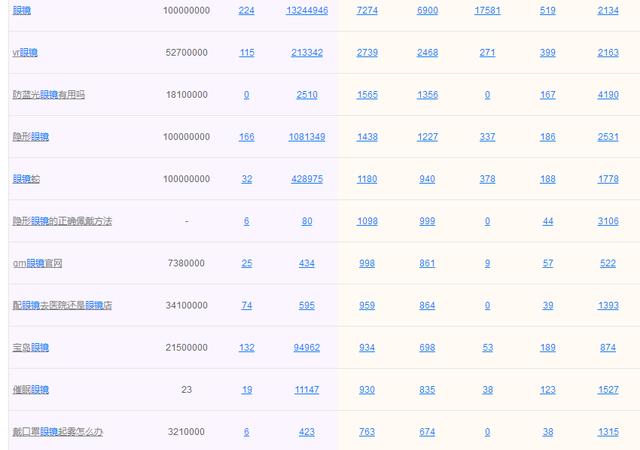Image resolution: width=640 pixels, height=450 pixels.
Task: Click the 3106 value link
Action: [608, 221]
